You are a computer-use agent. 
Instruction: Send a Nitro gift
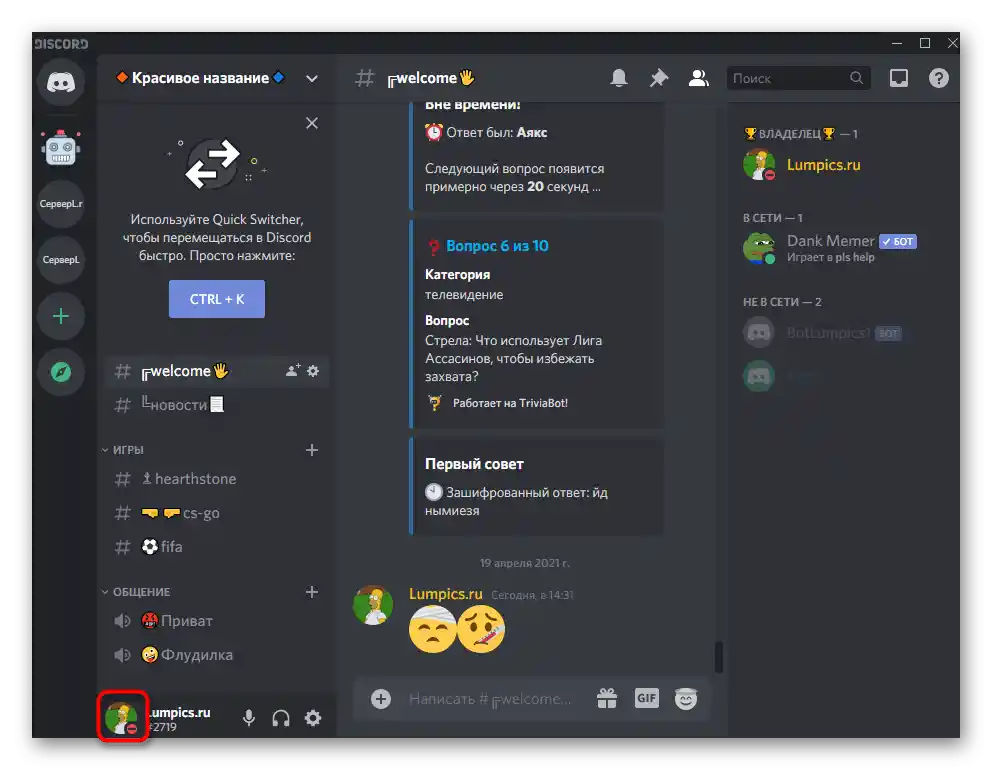pyautogui.click(x=607, y=699)
